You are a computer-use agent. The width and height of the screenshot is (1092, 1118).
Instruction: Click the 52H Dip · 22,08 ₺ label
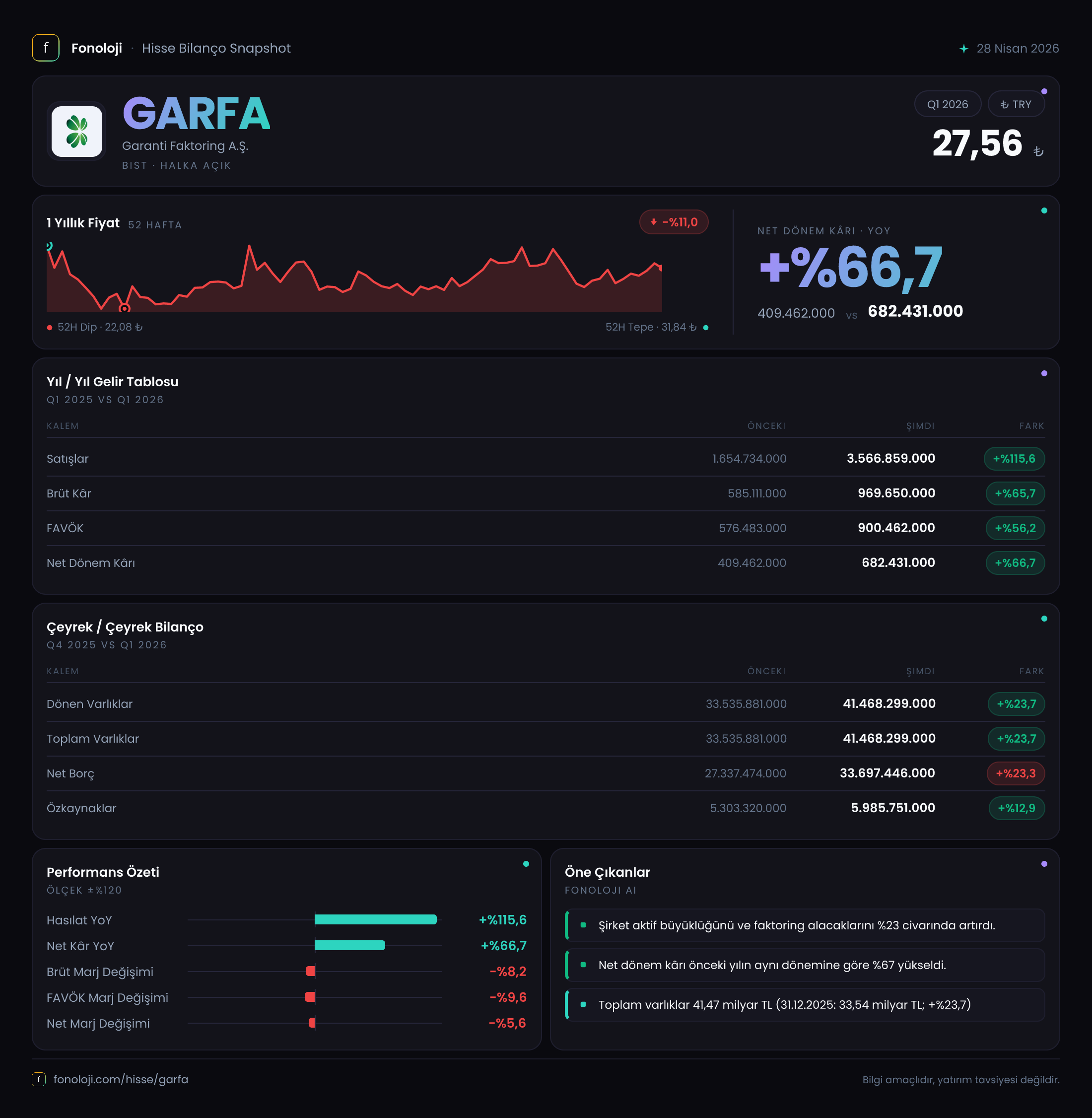(100, 327)
